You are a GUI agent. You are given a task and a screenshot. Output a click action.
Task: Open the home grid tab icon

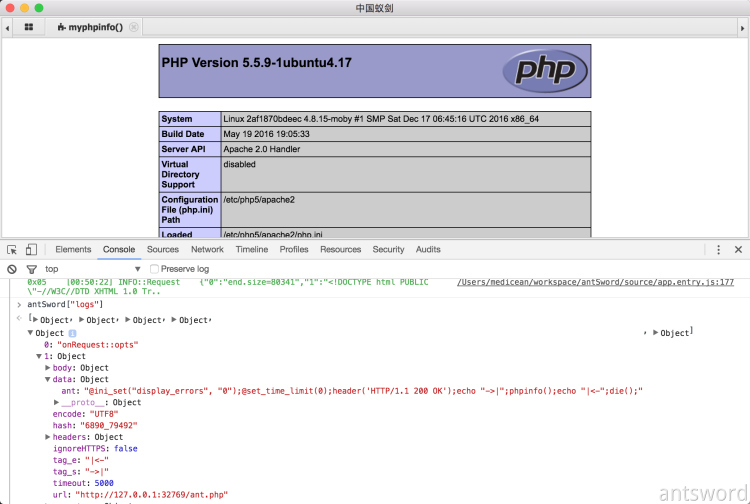(28, 27)
